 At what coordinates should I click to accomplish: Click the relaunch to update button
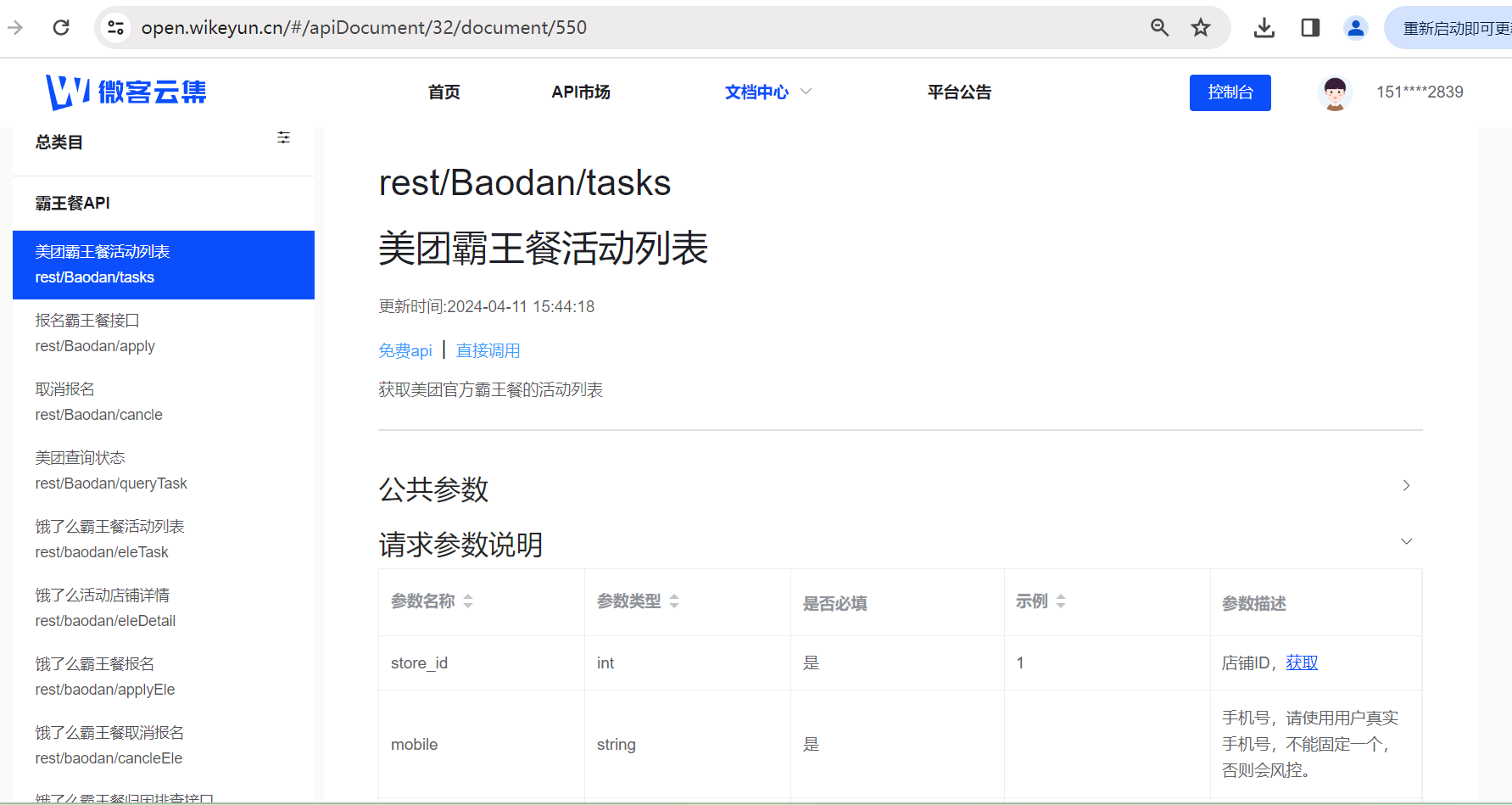tap(1448, 28)
